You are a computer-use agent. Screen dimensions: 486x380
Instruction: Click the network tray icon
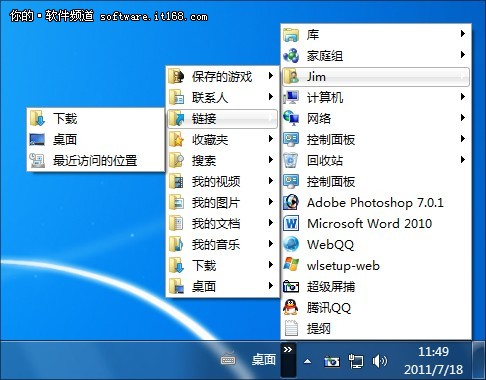coord(355,361)
